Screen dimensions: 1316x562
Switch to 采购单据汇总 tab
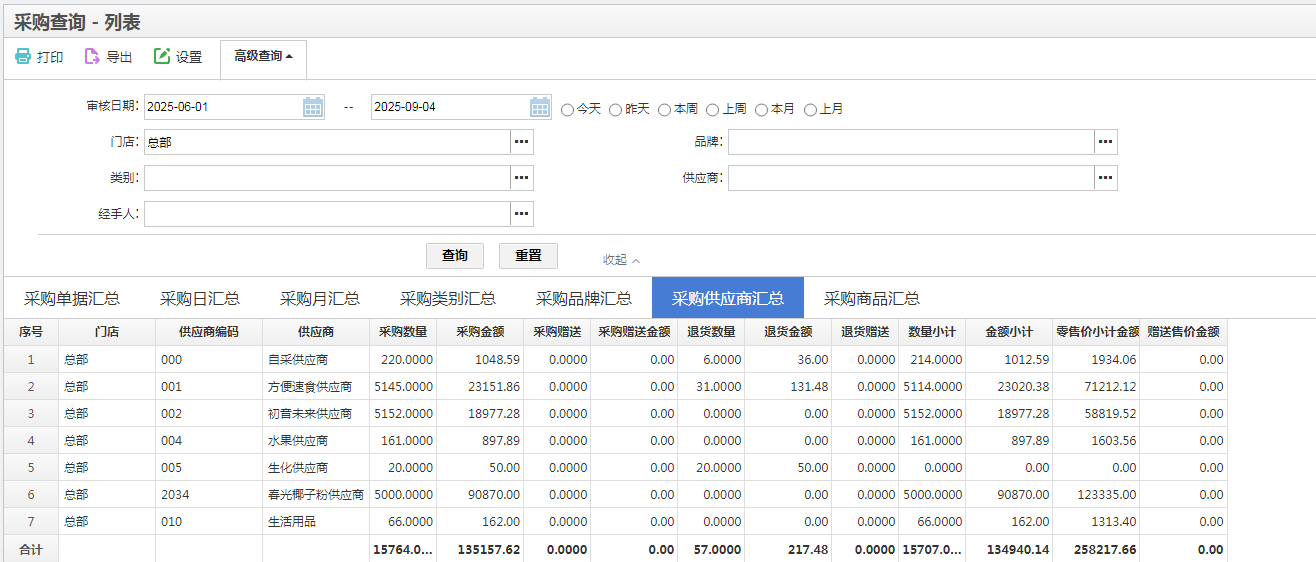[72, 298]
